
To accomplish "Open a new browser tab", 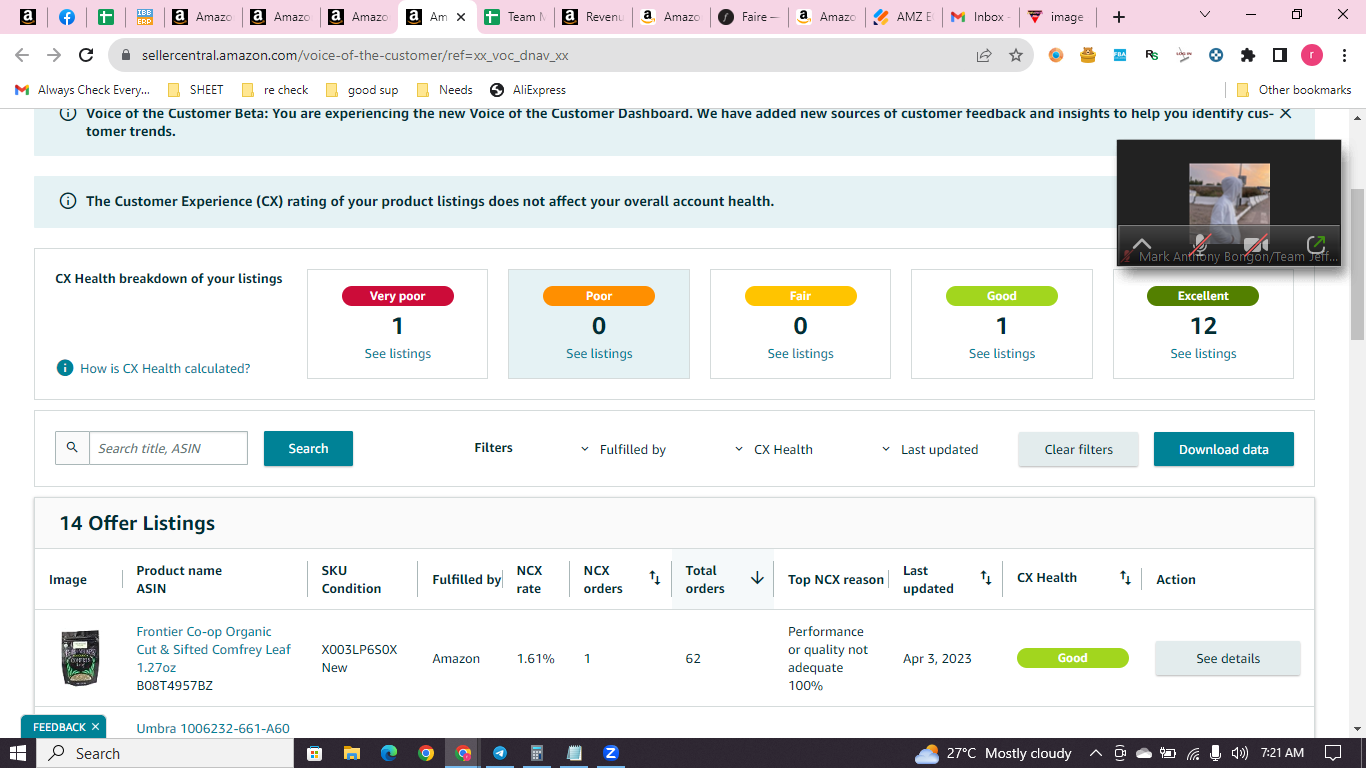I will [1119, 17].
